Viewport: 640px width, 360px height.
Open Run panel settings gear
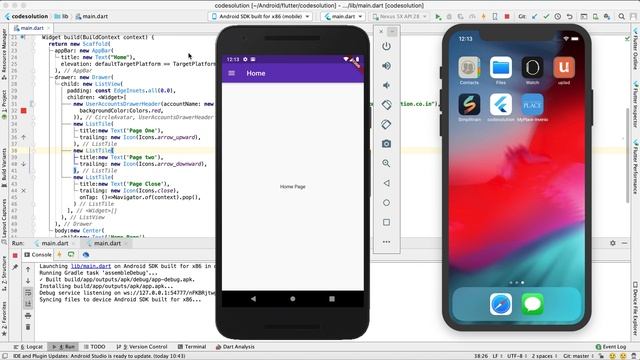(x=613, y=243)
